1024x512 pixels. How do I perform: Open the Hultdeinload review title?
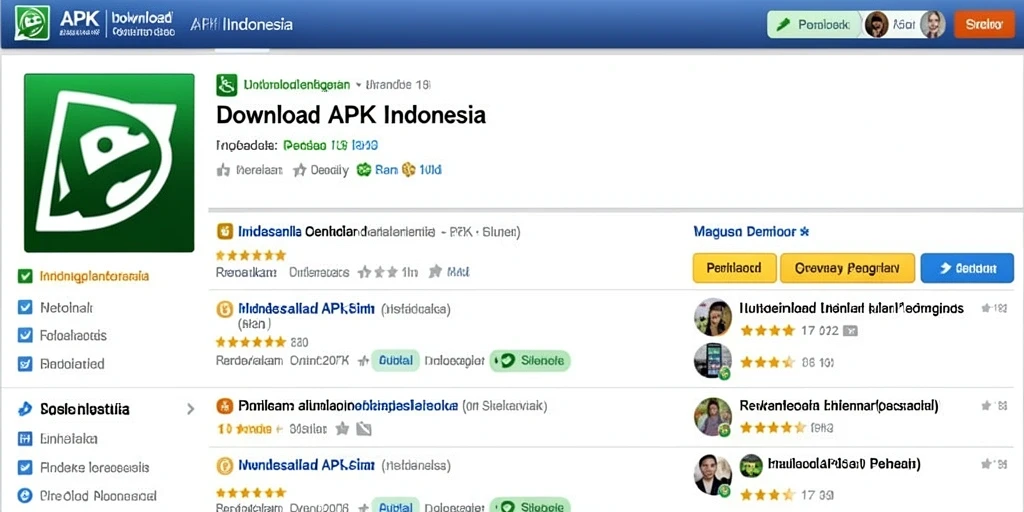click(x=852, y=308)
